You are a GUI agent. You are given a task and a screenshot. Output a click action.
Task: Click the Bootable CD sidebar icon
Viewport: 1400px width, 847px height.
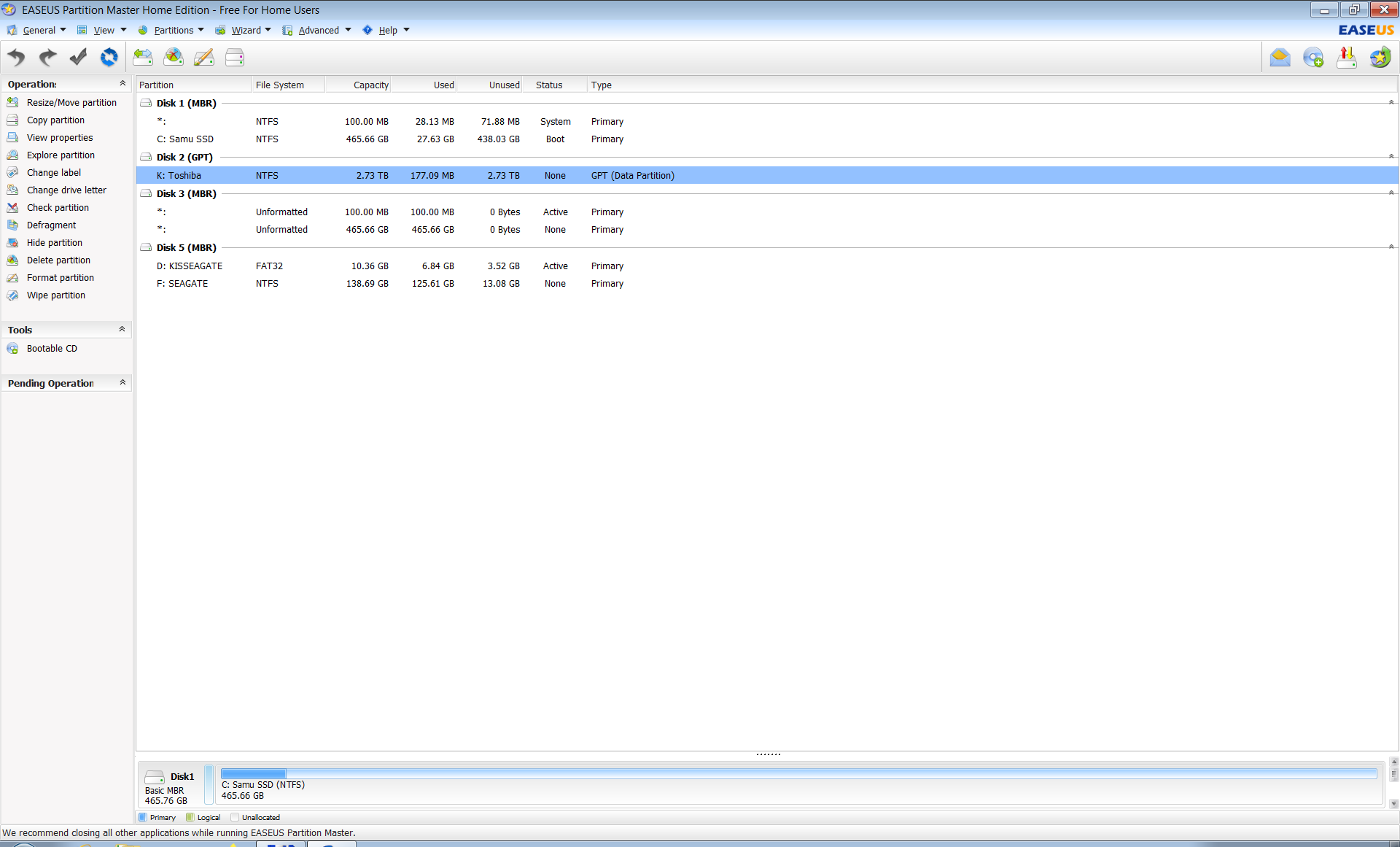coord(12,348)
